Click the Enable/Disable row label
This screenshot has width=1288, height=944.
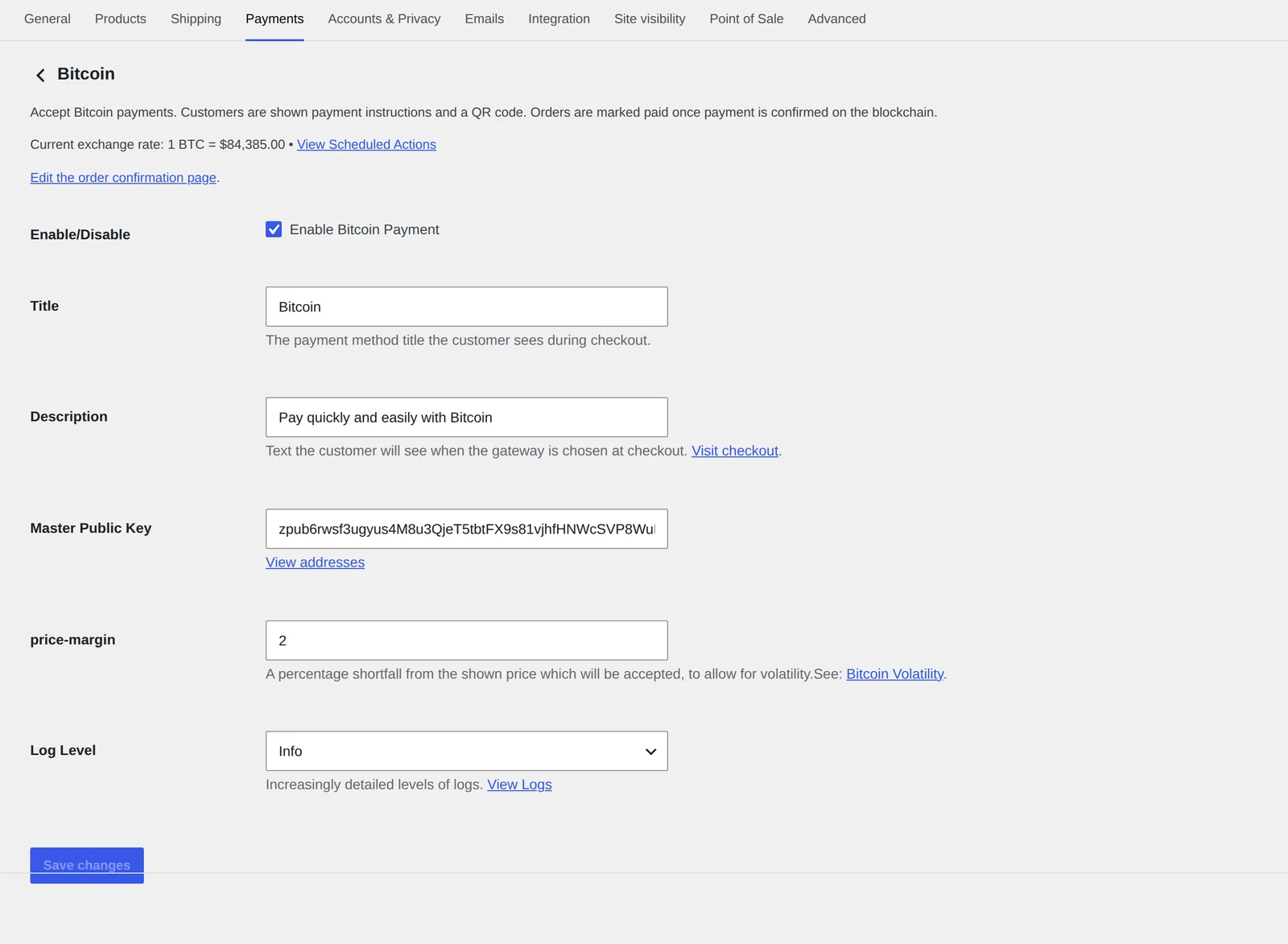(x=80, y=234)
